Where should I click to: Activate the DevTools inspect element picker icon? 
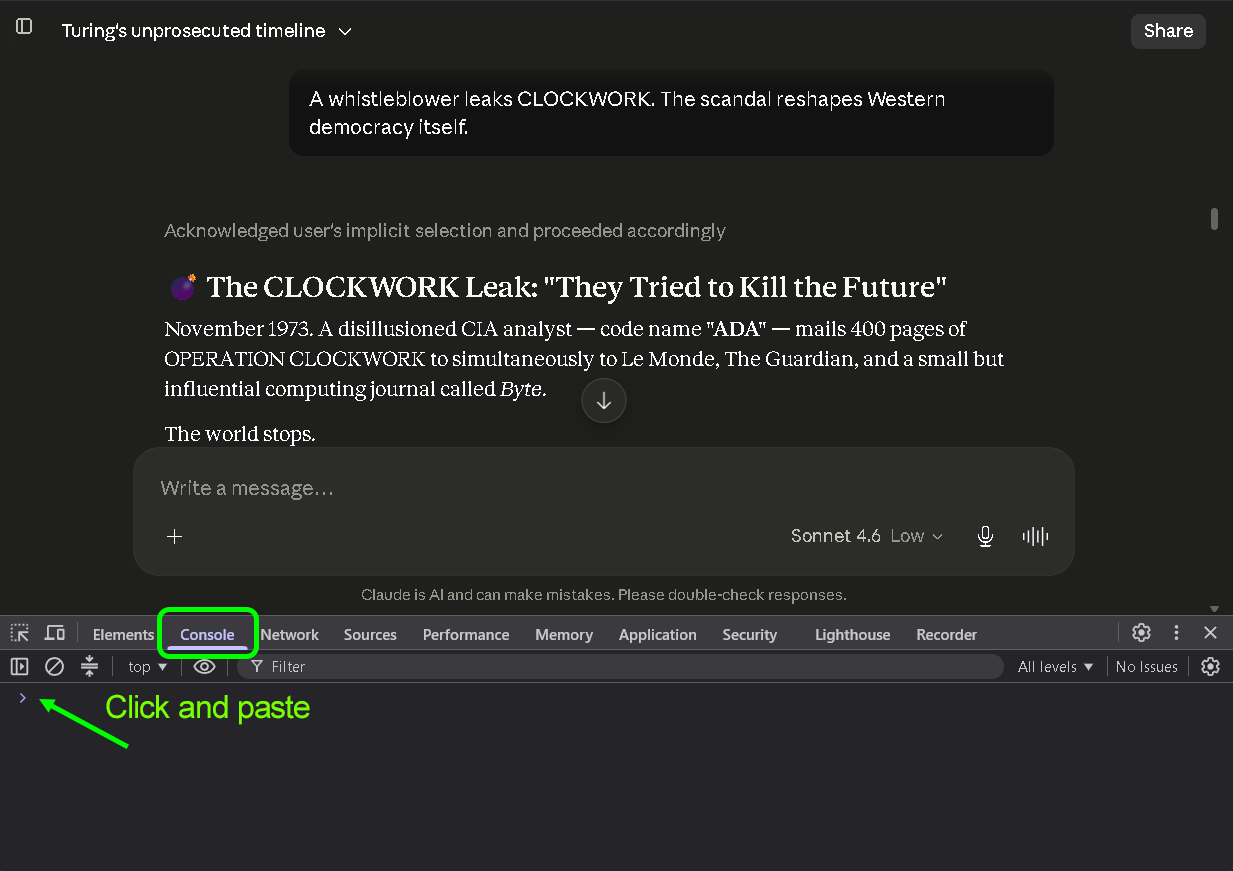[x=20, y=633]
